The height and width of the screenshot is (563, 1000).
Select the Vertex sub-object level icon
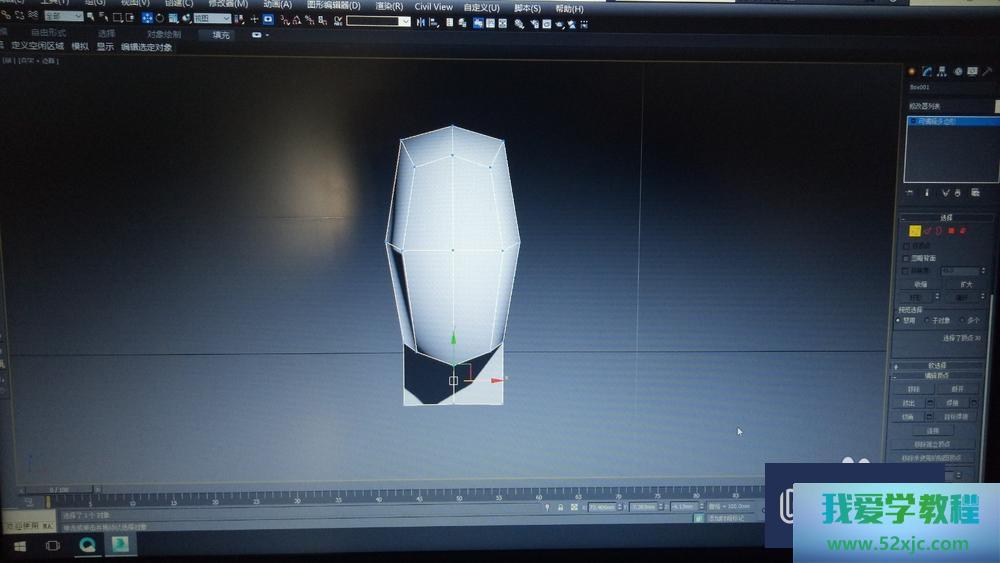914,231
